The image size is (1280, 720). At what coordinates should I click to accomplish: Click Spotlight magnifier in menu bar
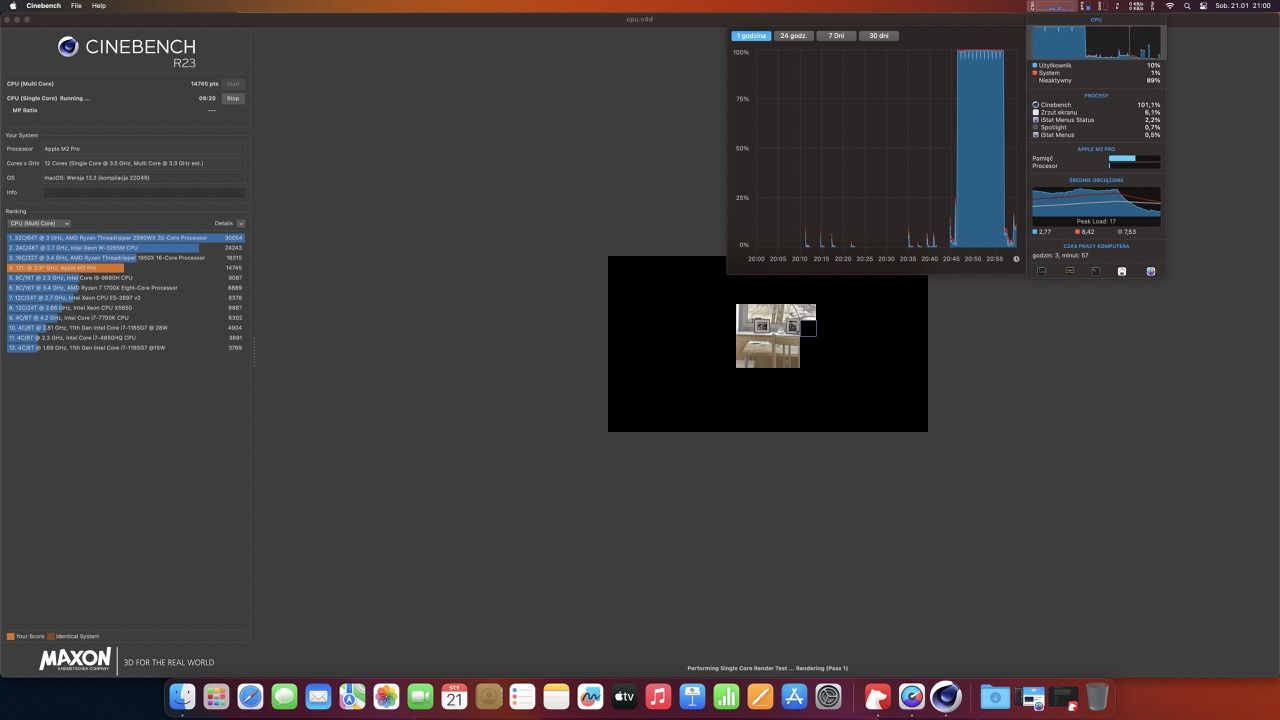(x=1187, y=6)
